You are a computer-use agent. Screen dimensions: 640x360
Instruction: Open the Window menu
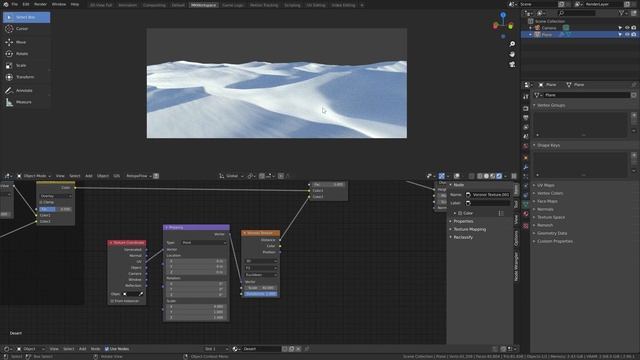pyautogui.click(x=59, y=4)
